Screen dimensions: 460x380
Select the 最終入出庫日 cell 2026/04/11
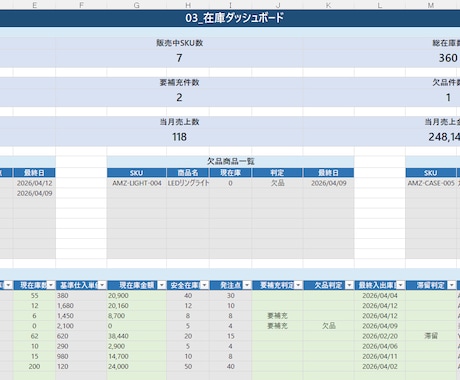point(380,356)
